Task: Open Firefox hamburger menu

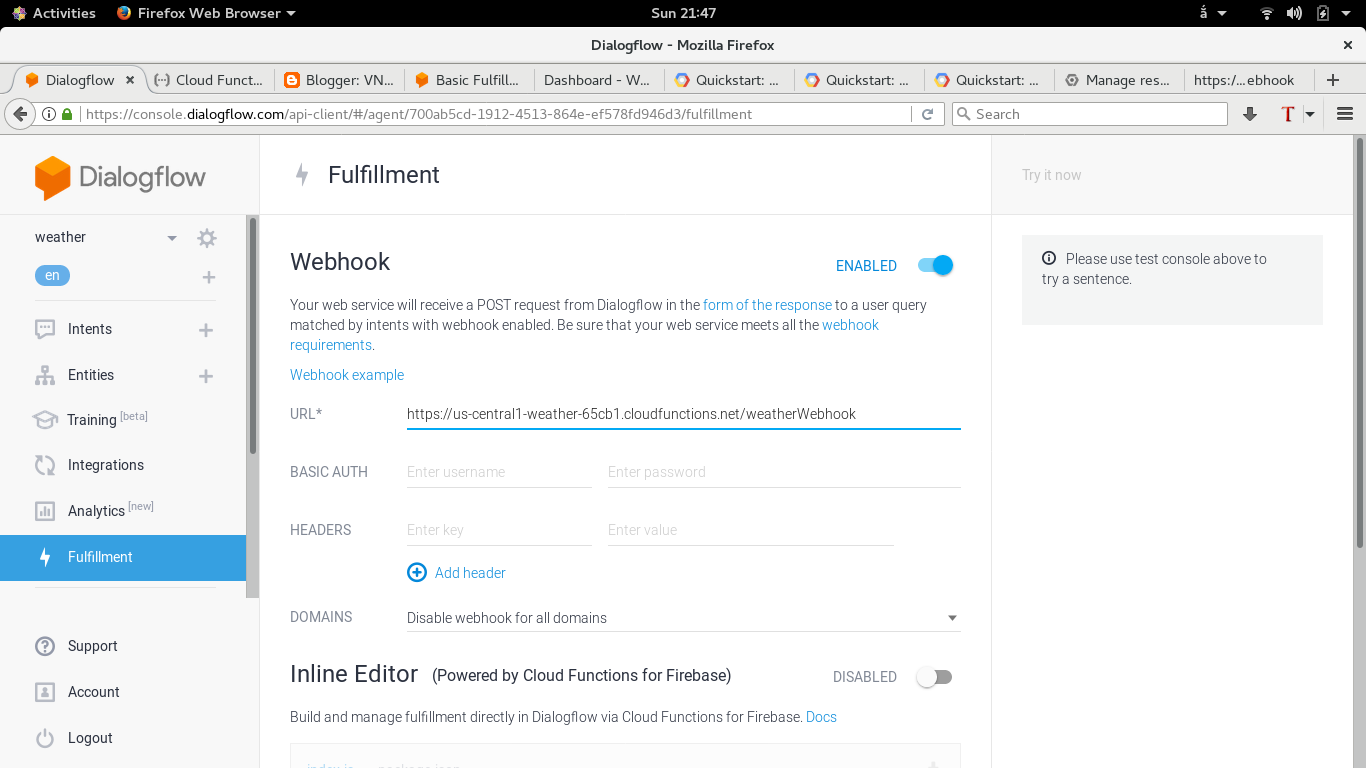Action: click(1345, 114)
